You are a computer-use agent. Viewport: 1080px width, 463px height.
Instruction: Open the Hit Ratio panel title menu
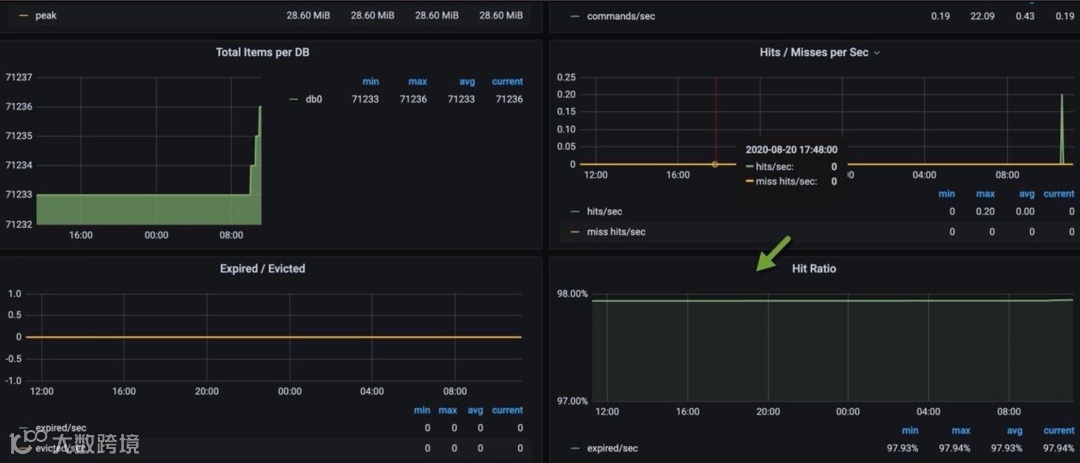(x=815, y=269)
